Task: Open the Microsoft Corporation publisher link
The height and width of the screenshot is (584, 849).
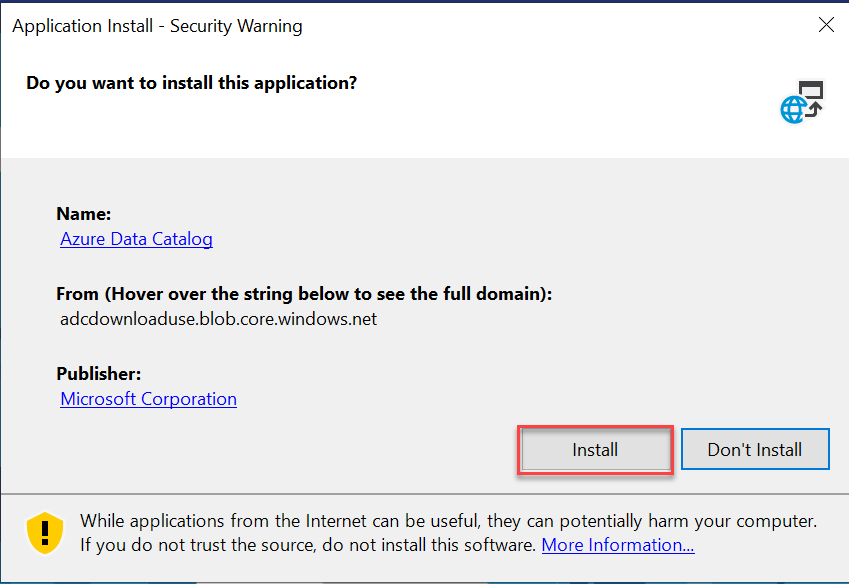Action: pos(148,399)
